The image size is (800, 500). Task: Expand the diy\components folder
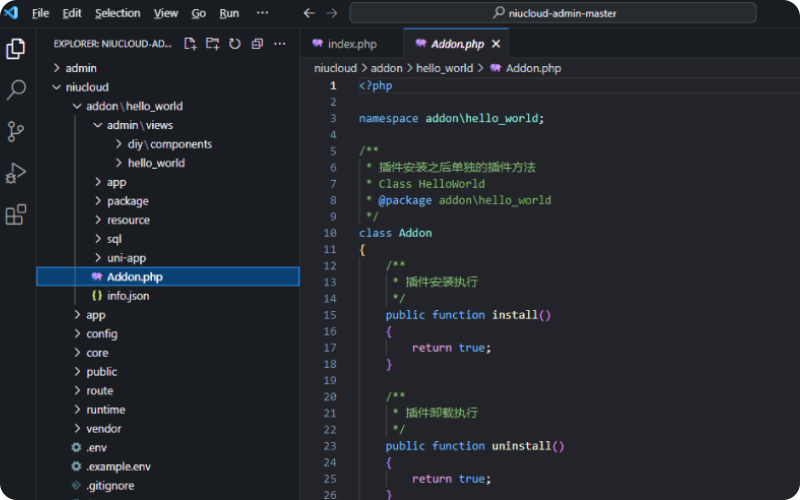coord(169,144)
